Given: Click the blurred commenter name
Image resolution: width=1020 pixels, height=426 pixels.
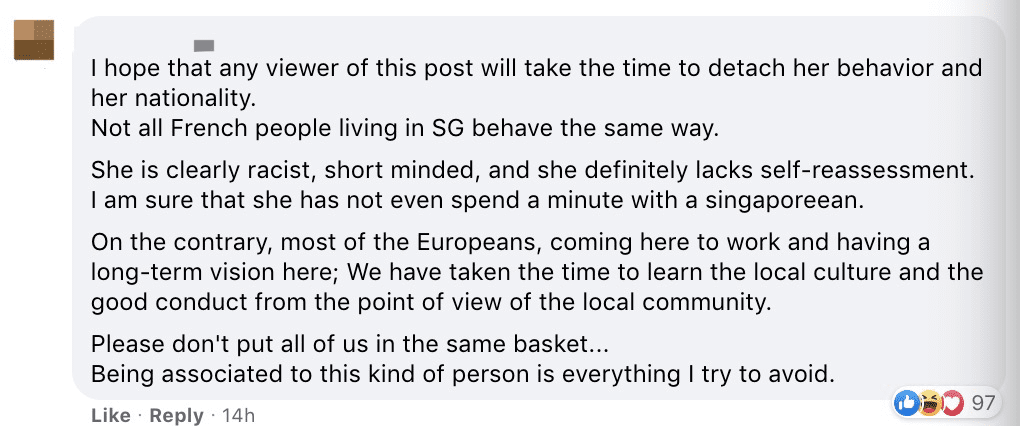Looking at the screenshot, I should 204,44.
